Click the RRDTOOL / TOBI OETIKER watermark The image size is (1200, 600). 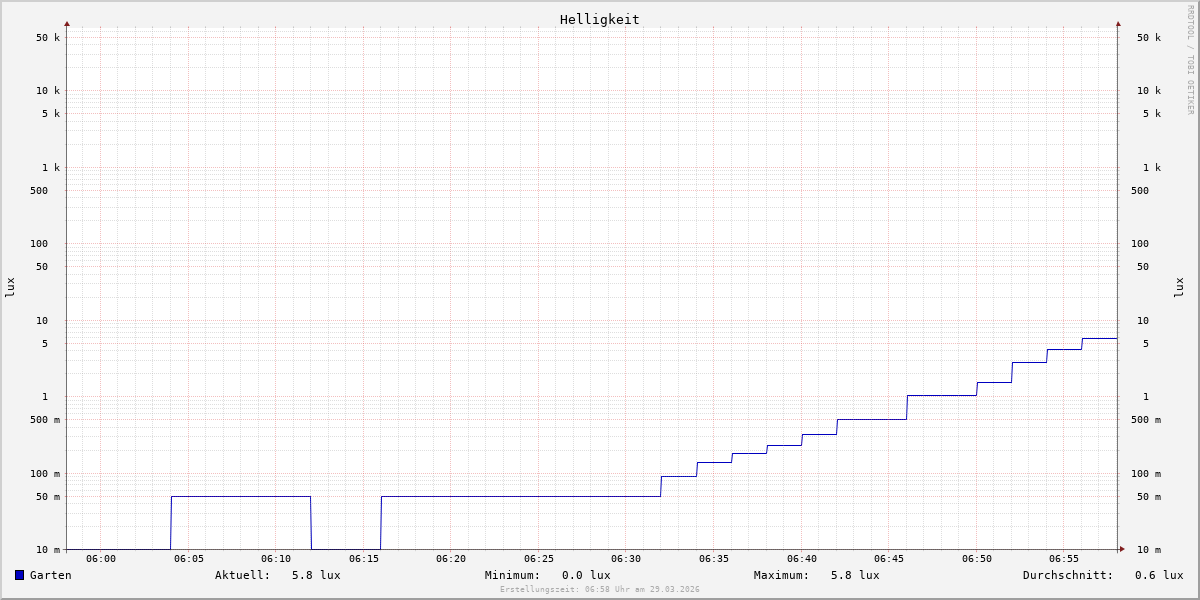tap(1190, 60)
